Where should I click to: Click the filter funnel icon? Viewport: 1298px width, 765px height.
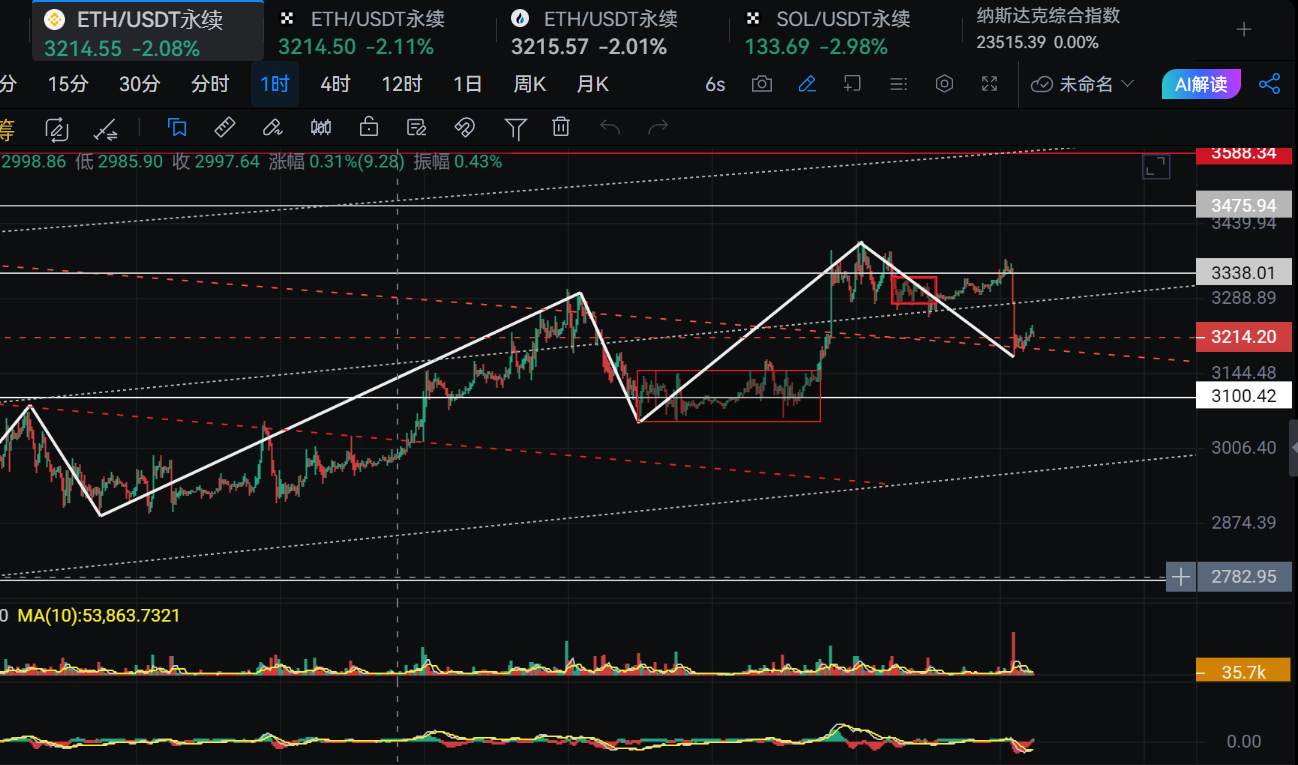pos(515,127)
